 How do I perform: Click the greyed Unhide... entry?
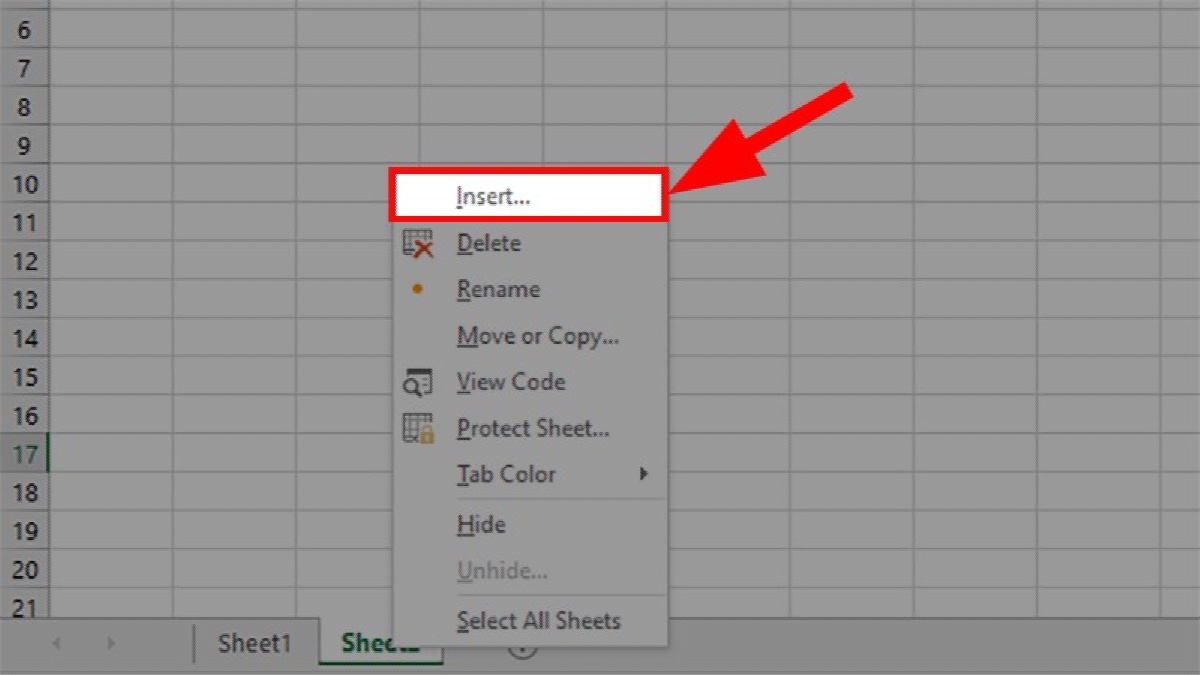528,572
